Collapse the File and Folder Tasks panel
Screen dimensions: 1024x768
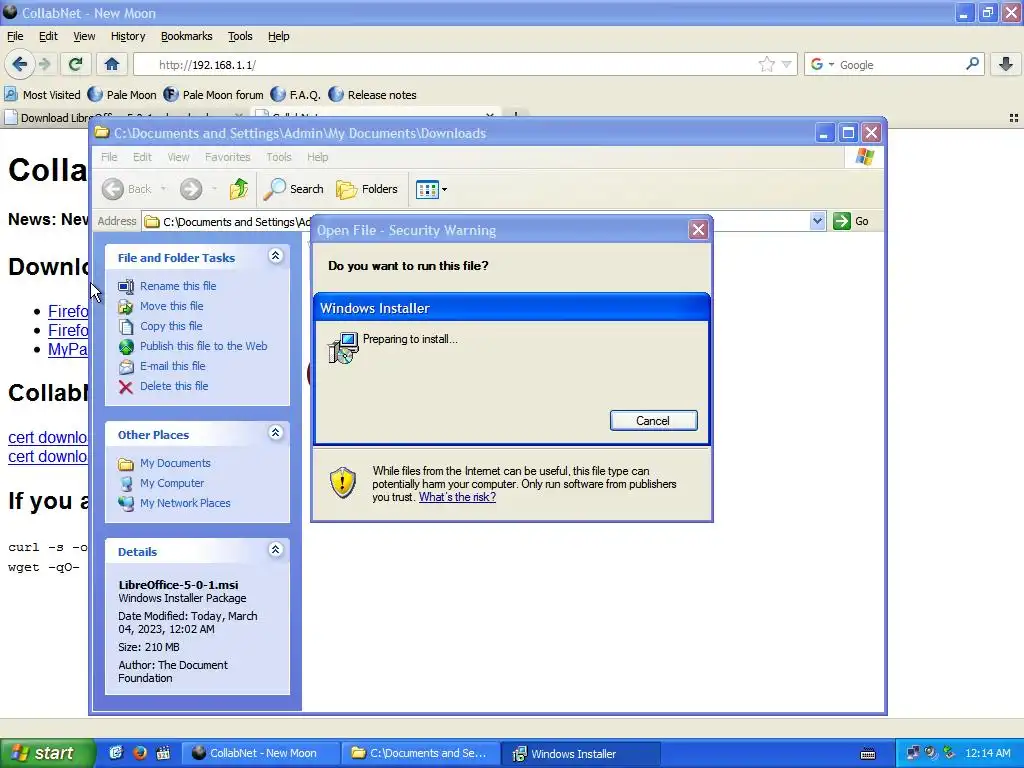point(276,256)
